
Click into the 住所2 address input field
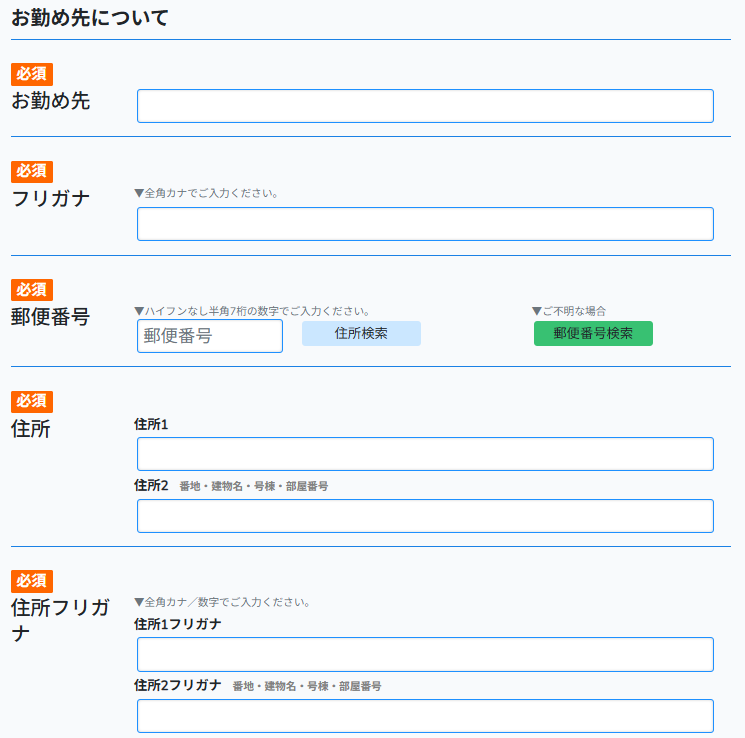425,516
